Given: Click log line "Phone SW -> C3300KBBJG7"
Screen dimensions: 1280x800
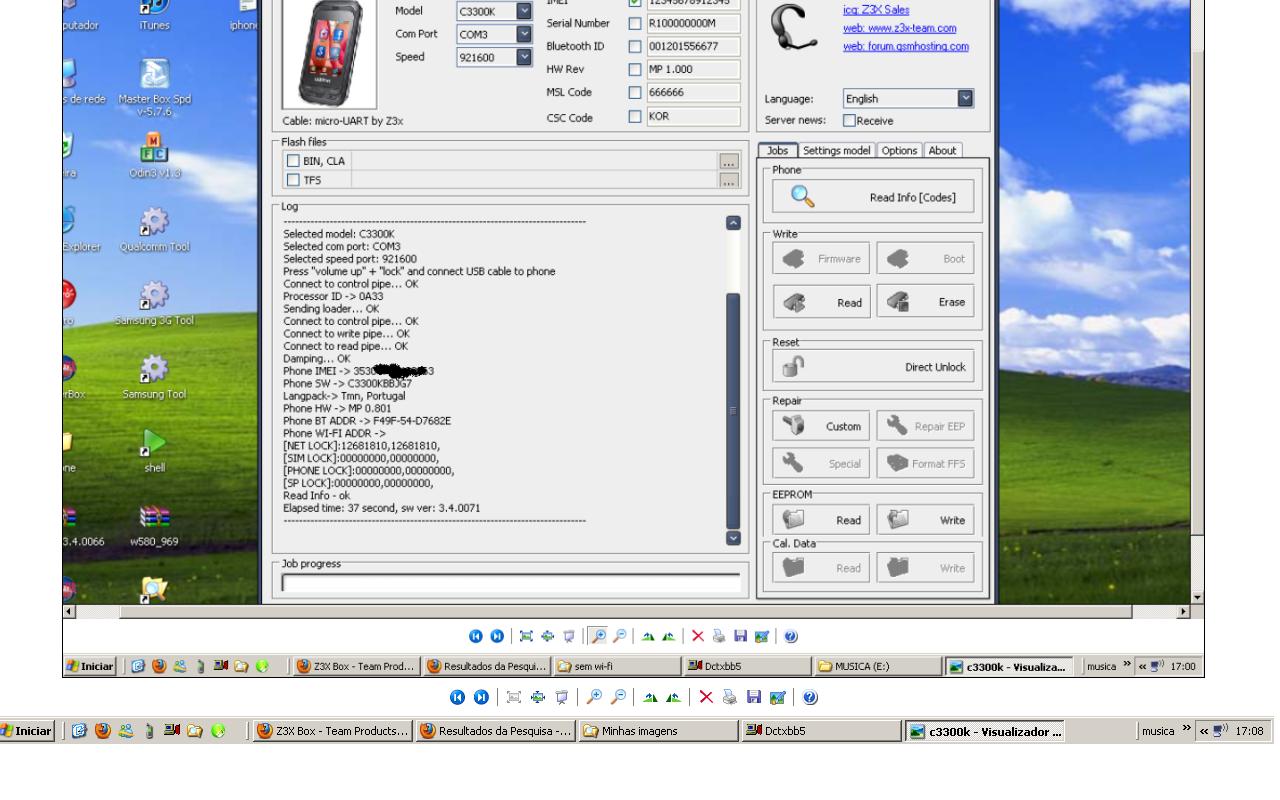Looking at the screenshot, I should (x=347, y=383).
